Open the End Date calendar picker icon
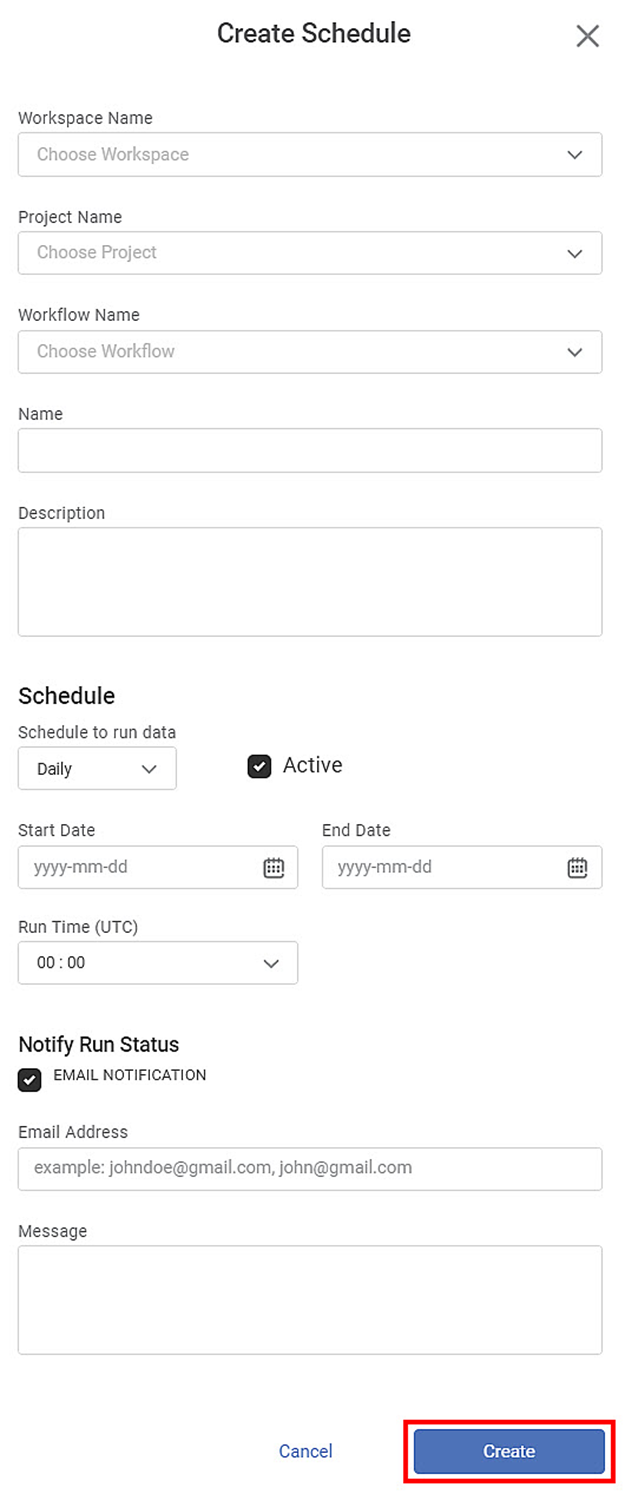The width and height of the screenshot is (625, 1494). pyautogui.click(x=578, y=868)
